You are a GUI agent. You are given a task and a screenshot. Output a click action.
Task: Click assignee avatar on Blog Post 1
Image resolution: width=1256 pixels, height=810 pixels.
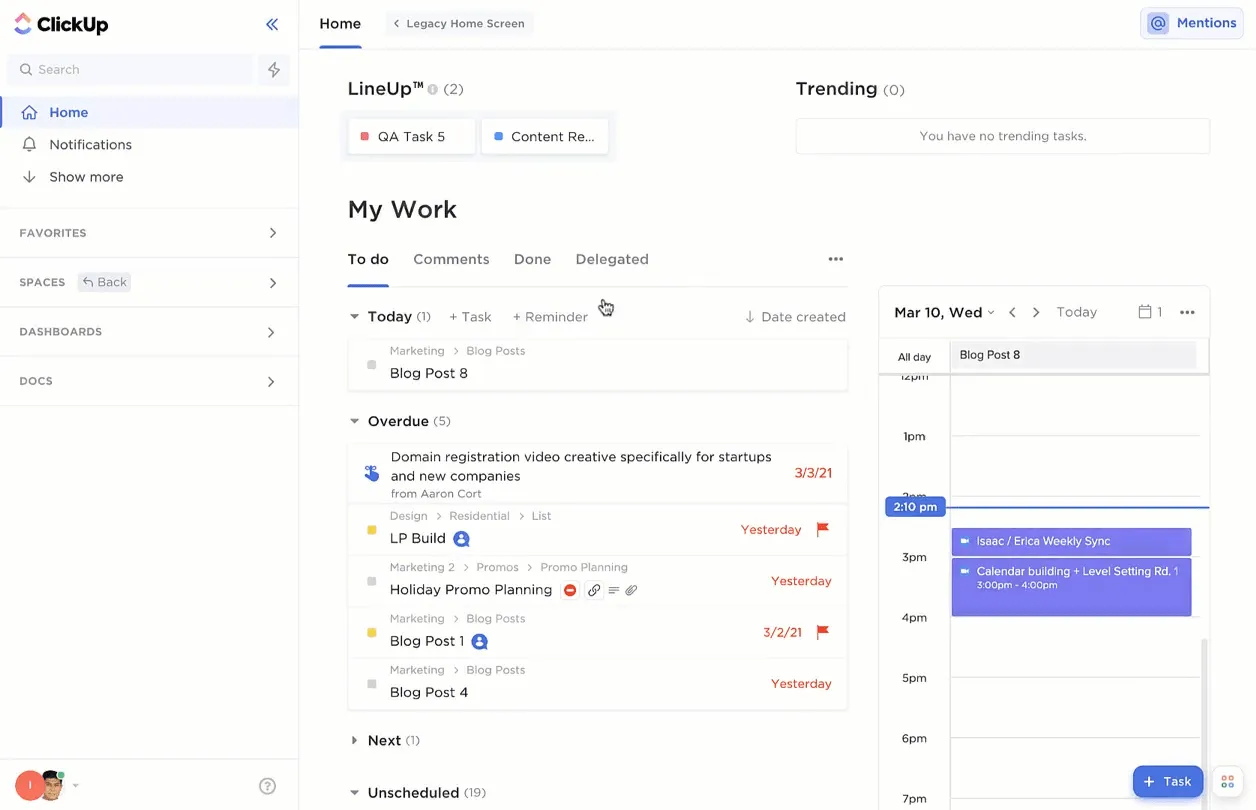coord(479,641)
